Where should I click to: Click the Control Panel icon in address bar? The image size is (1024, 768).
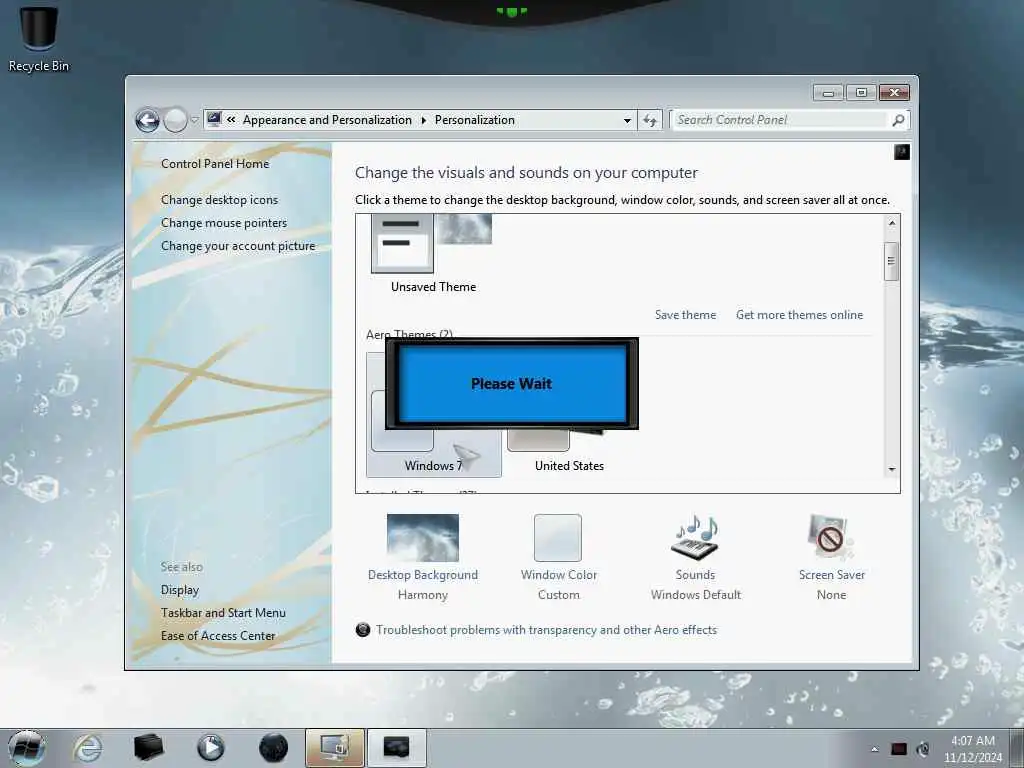(214, 119)
